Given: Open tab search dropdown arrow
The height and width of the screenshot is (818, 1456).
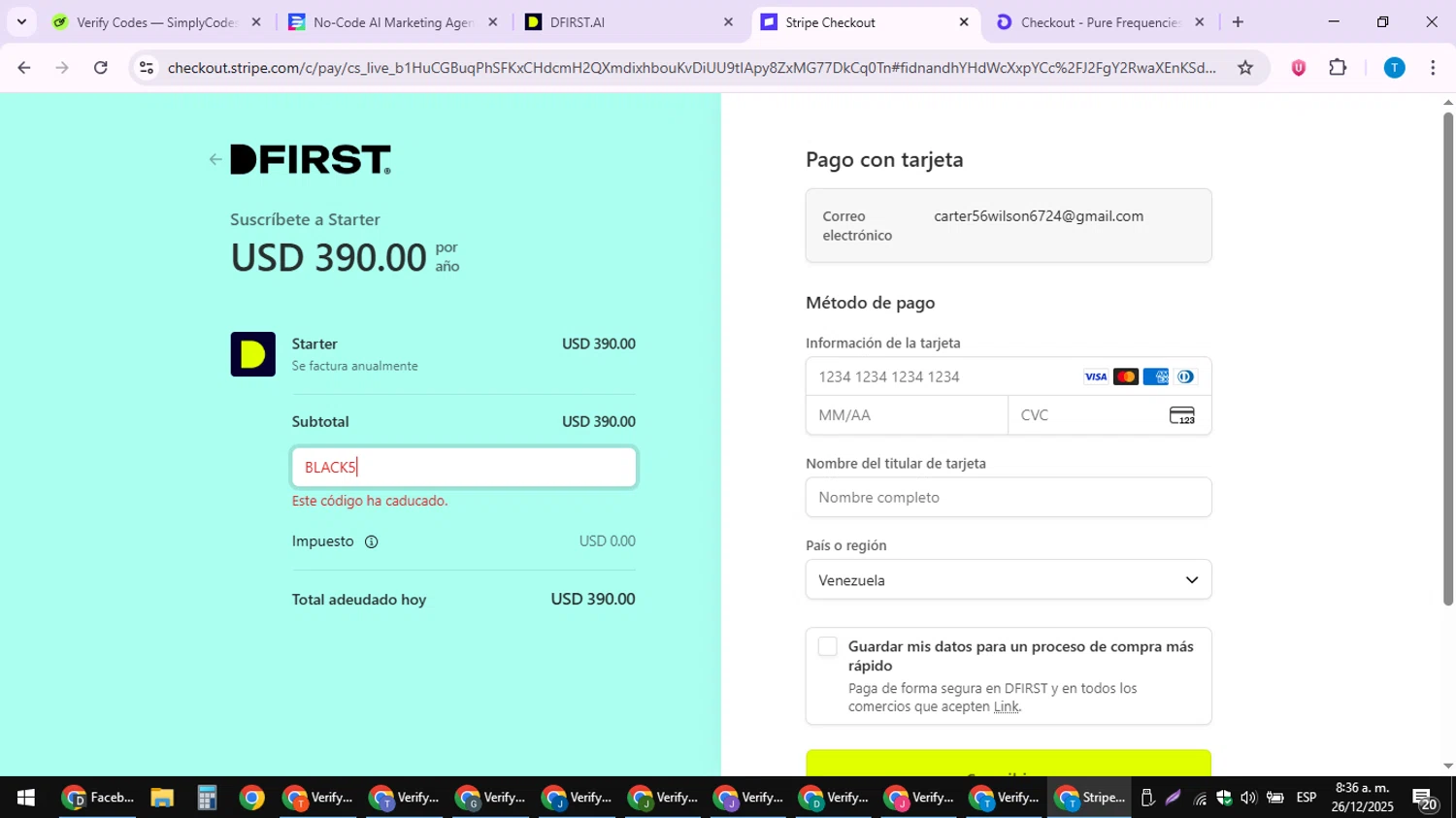Looking at the screenshot, I should coord(21,21).
